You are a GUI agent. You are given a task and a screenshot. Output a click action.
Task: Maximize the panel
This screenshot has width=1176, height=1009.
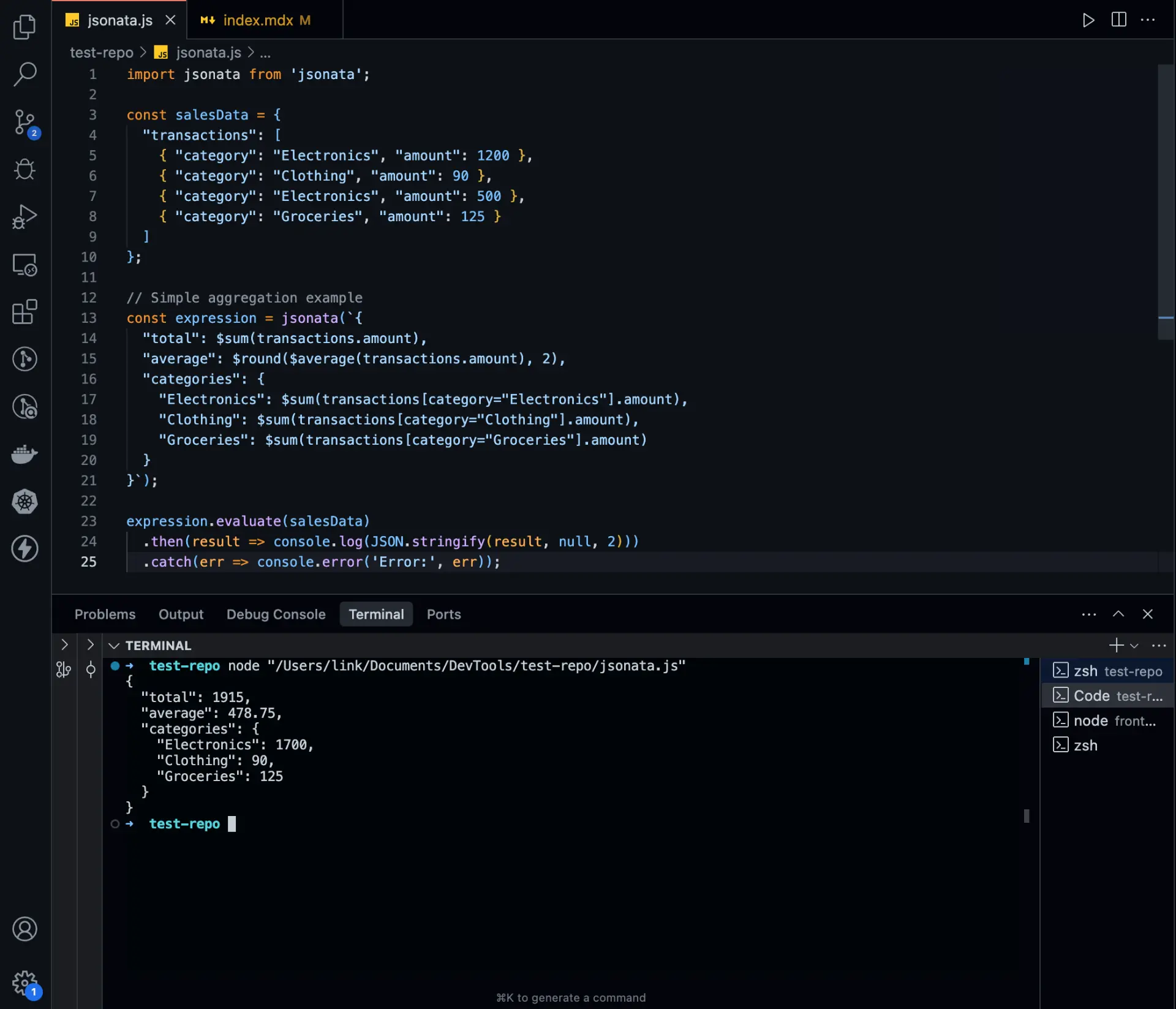coord(1118,614)
